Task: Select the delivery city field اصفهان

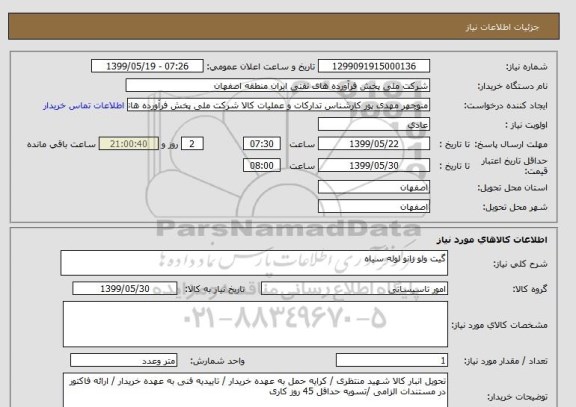Action: coord(374,206)
